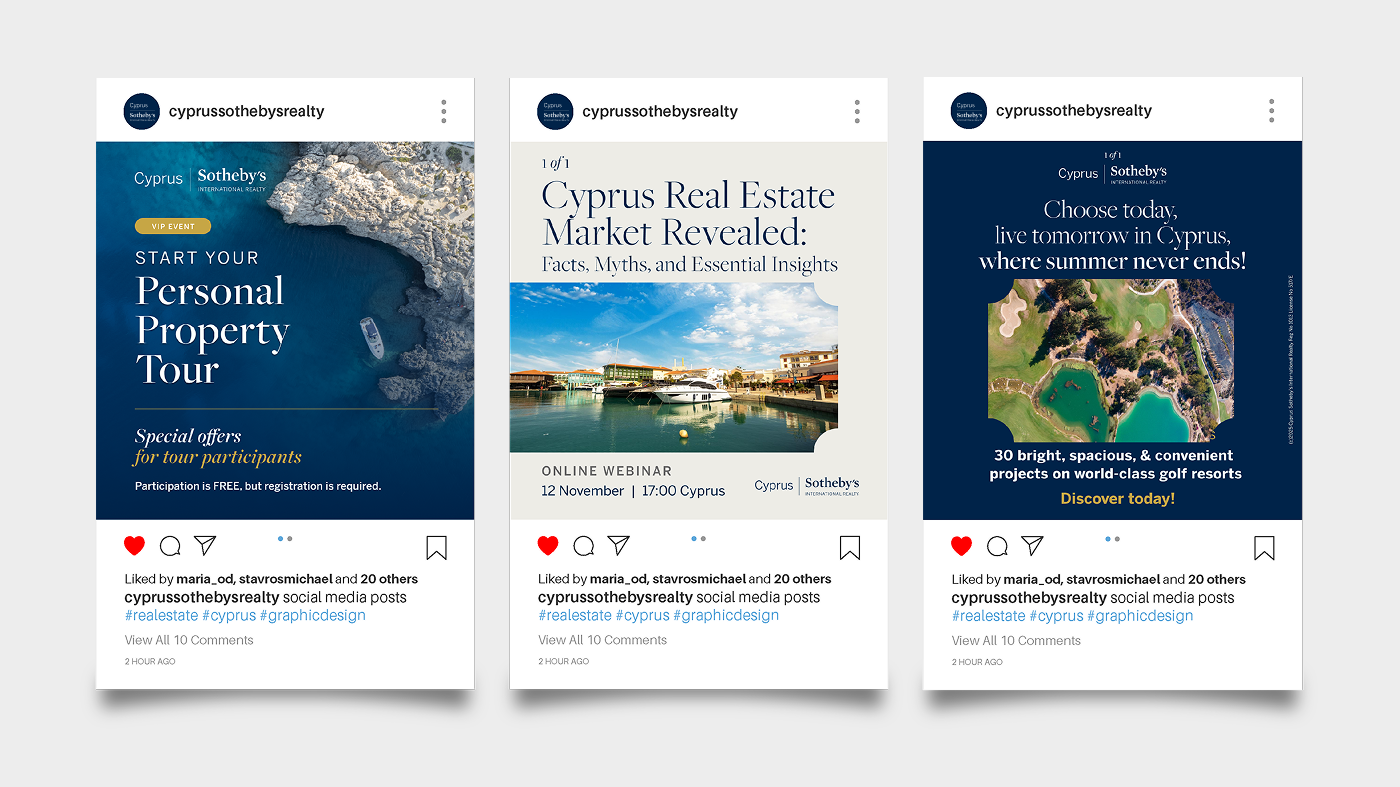The height and width of the screenshot is (787, 1400).
Task: Open View All 10 Comments under the Property Tour post
Action: click(x=189, y=640)
